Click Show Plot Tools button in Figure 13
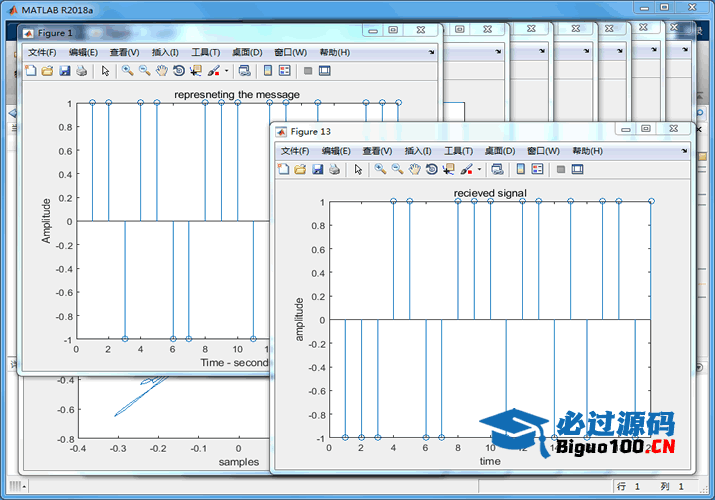715x500 pixels. click(x=577, y=169)
